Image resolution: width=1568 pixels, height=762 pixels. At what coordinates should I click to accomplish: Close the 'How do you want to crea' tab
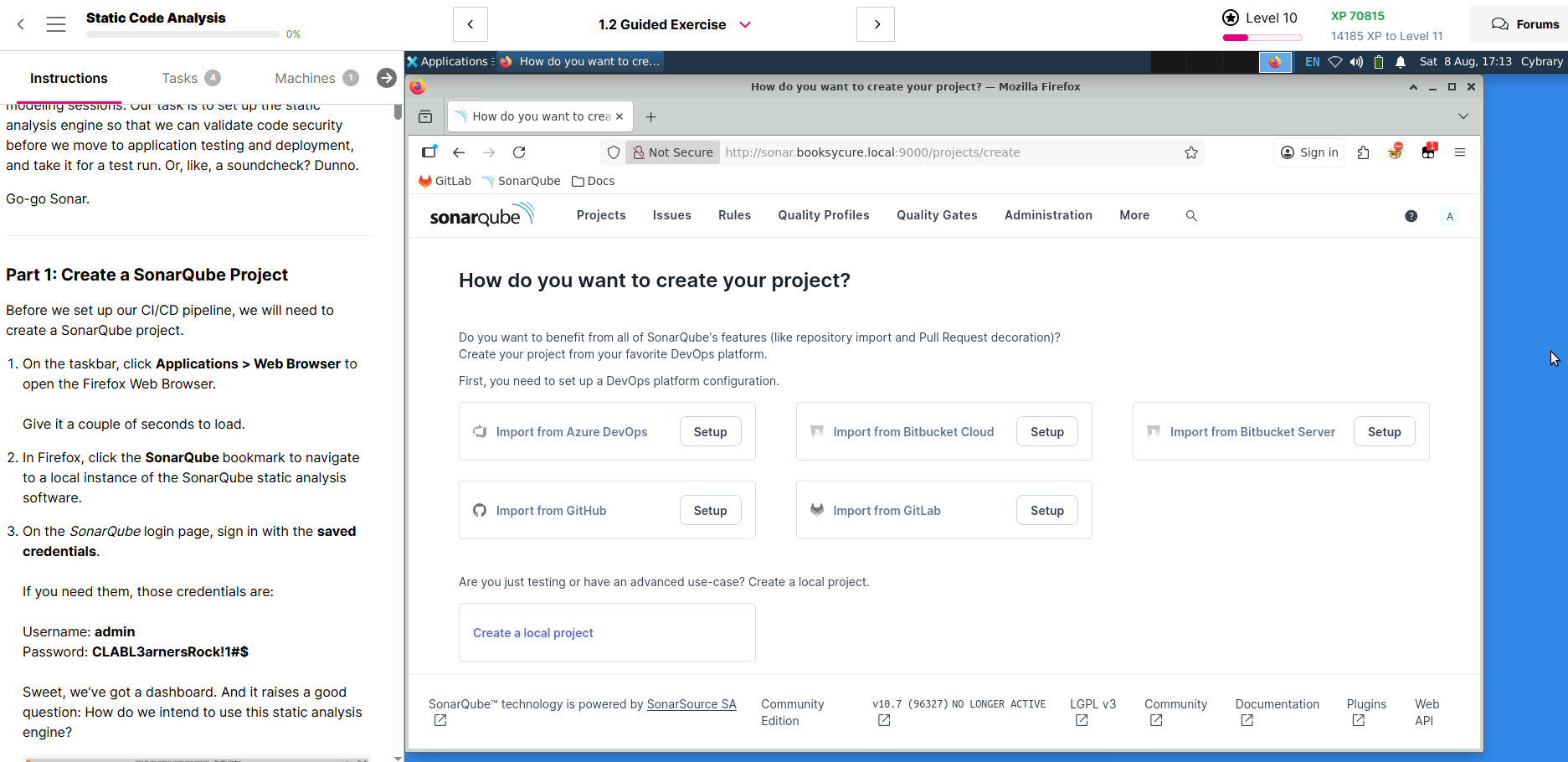[619, 116]
